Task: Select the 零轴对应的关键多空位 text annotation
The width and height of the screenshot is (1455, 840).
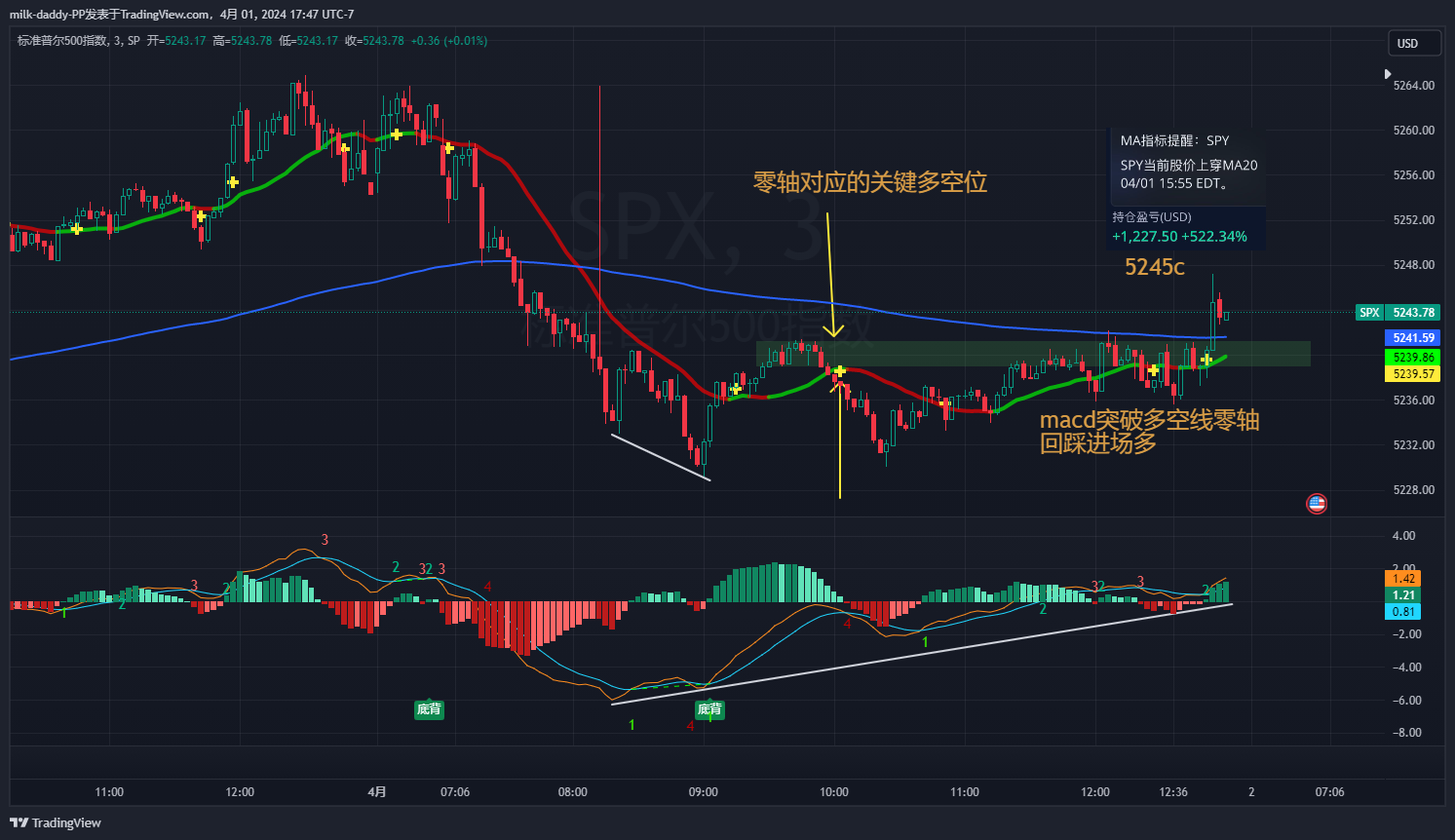Action: [x=869, y=182]
